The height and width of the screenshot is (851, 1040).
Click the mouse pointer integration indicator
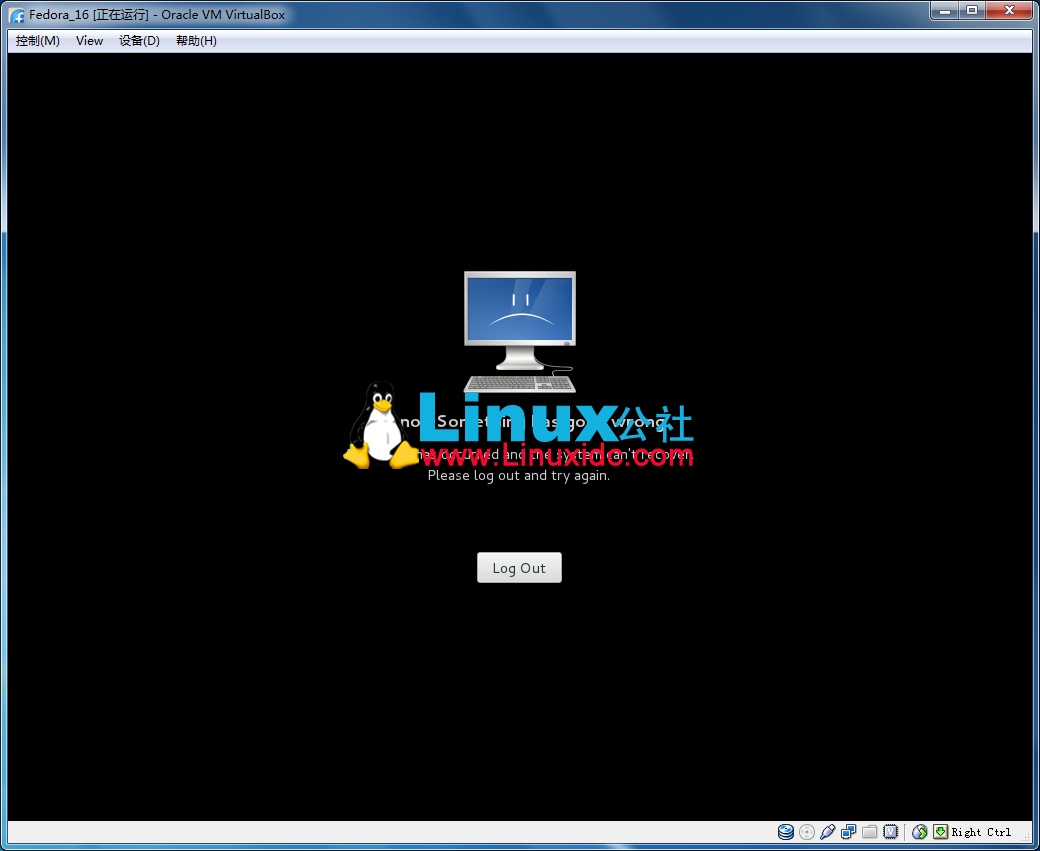[x=919, y=831]
